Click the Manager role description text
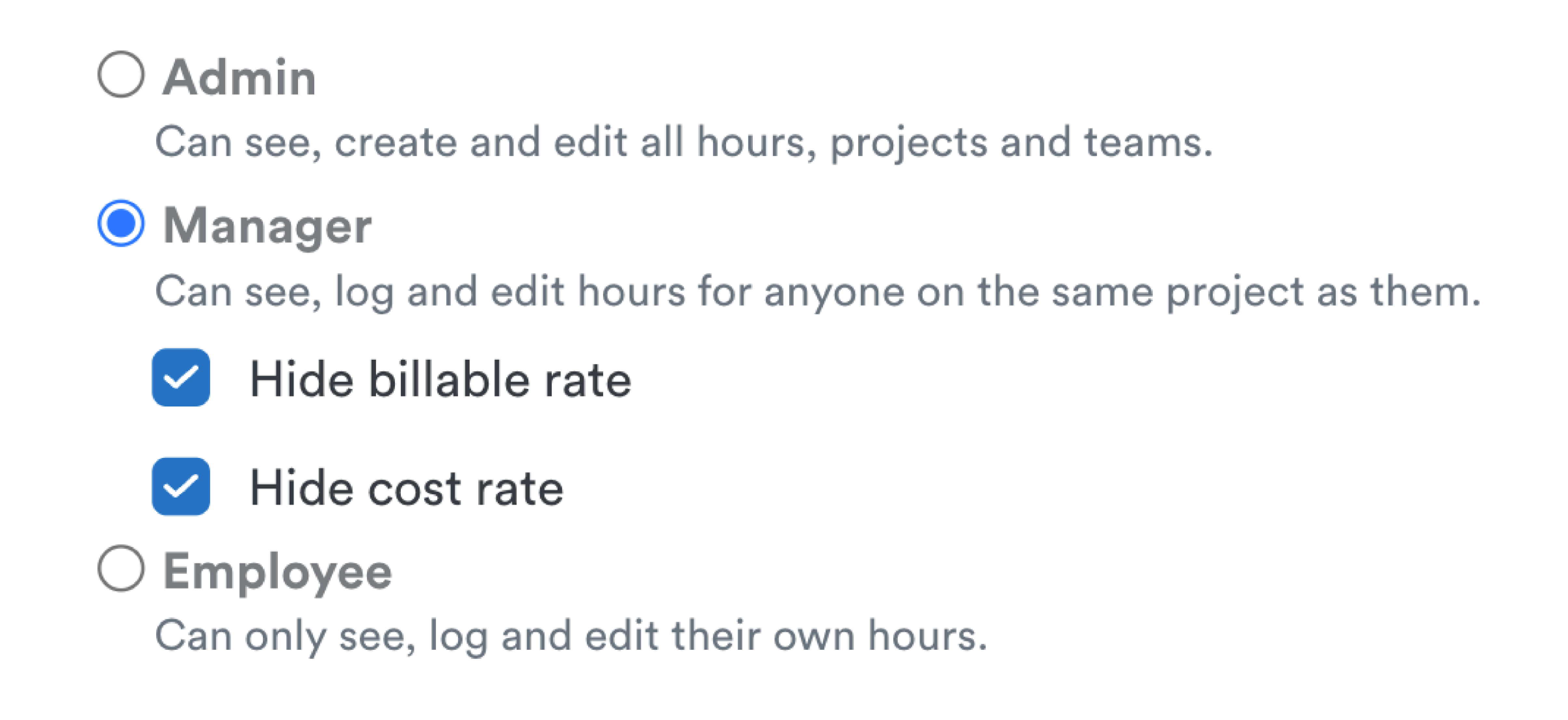Screen dimensions: 1568x720 pos(818,291)
